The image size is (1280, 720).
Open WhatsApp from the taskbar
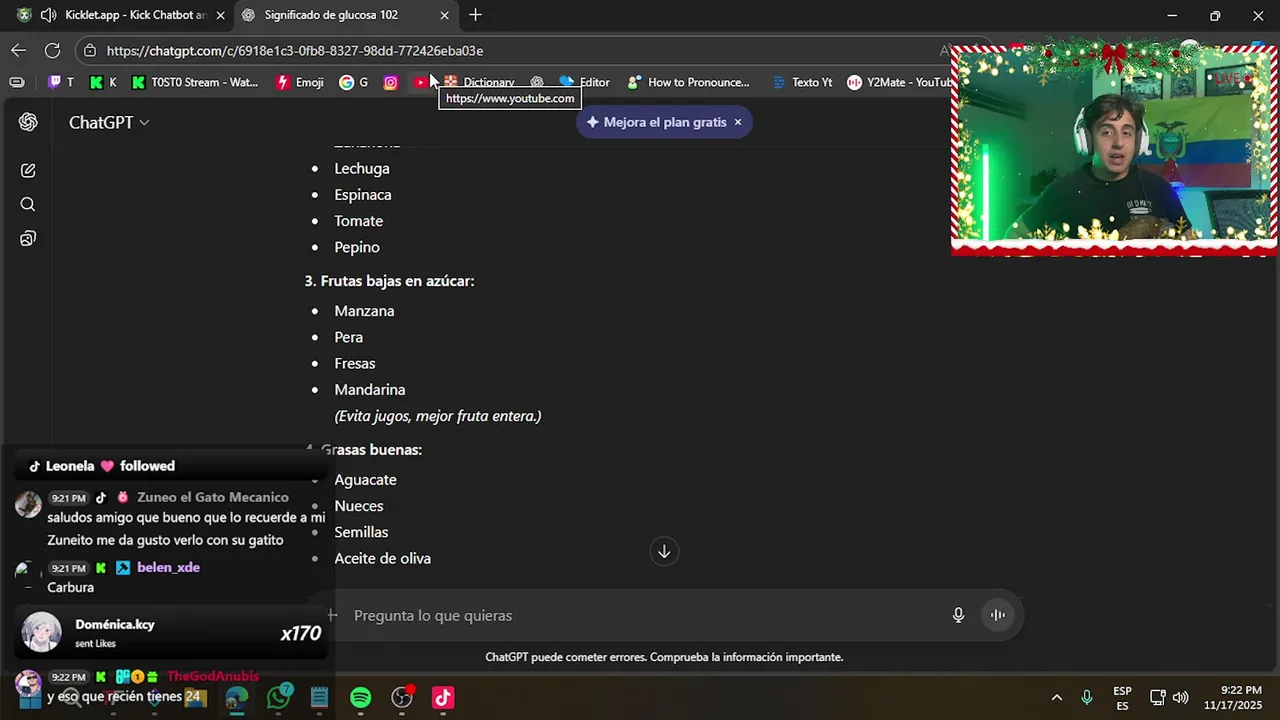[279, 697]
